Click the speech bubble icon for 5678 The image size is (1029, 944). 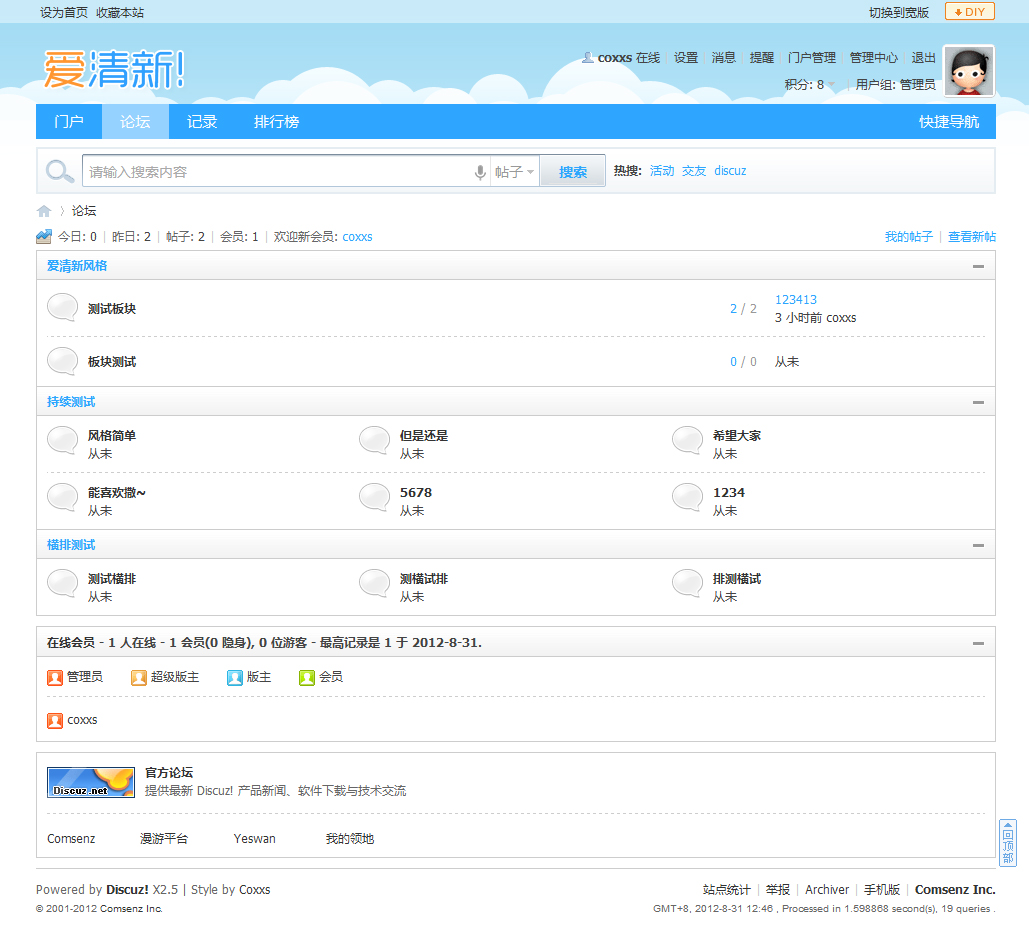pyautogui.click(x=375, y=498)
